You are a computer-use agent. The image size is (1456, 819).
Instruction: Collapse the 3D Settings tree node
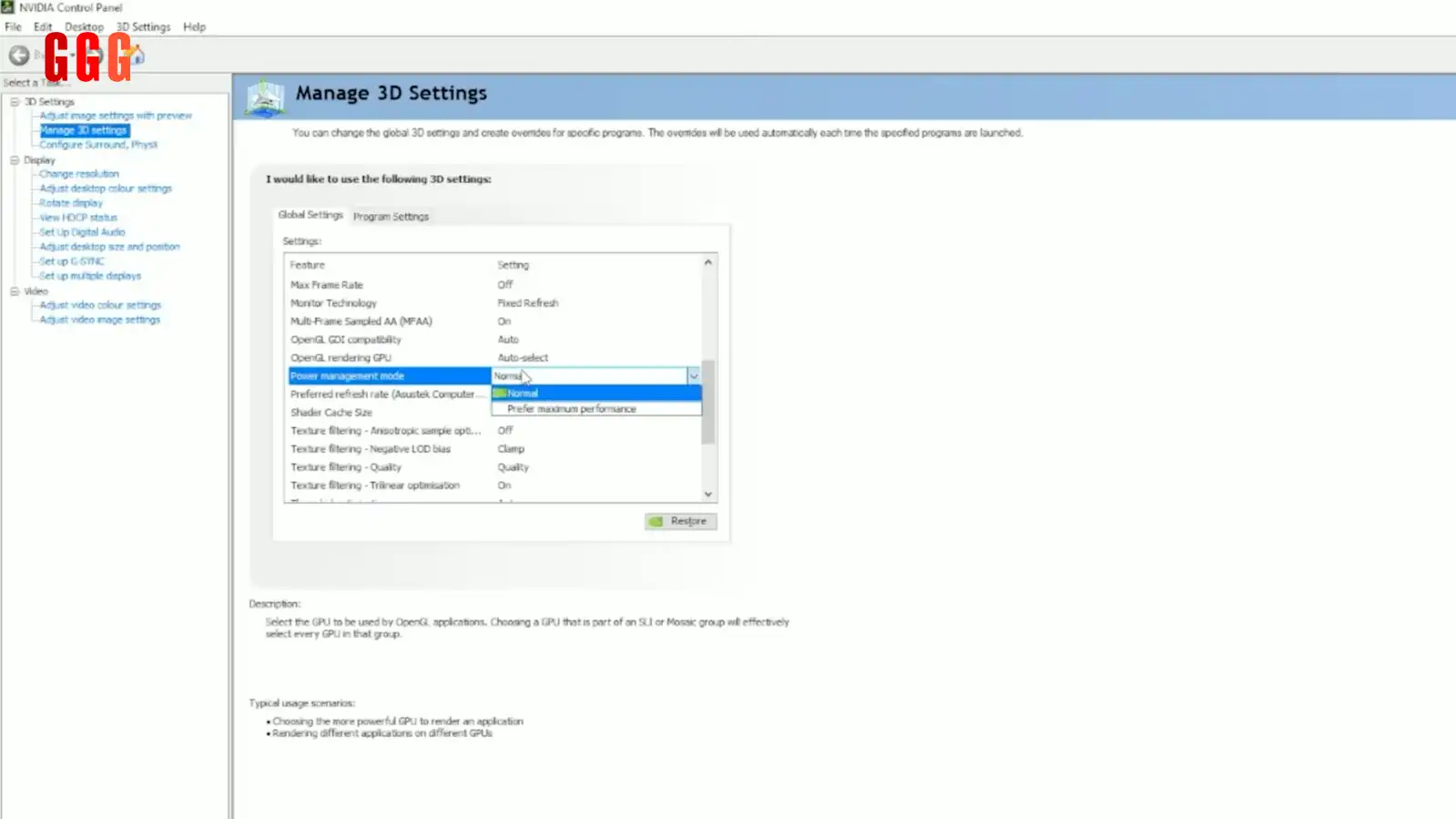tap(15, 102)
